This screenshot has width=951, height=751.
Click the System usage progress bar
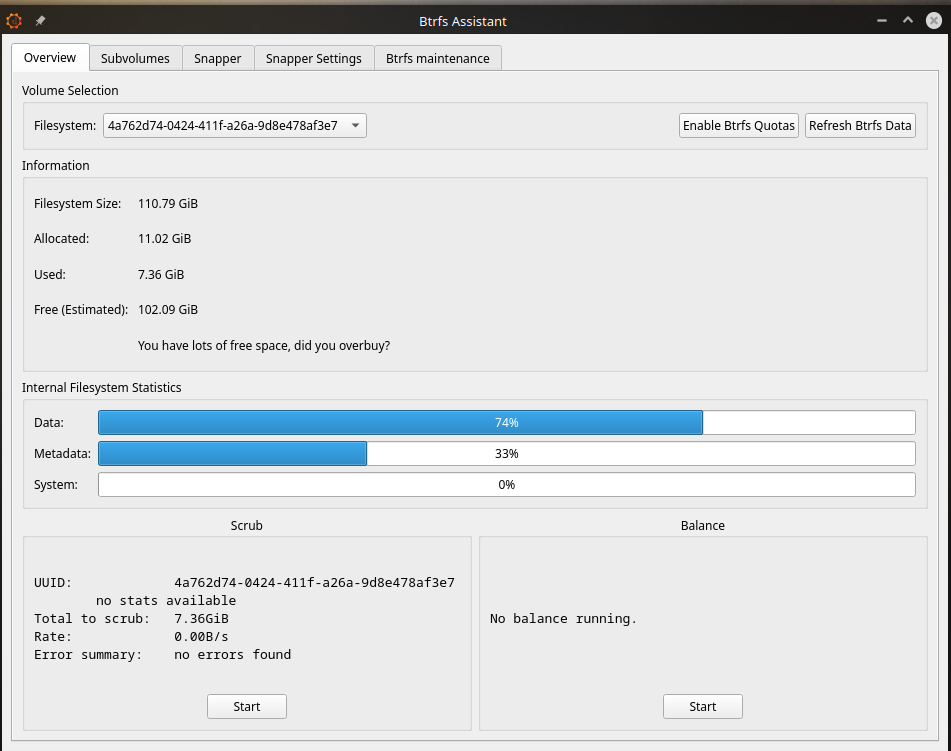tap(506, 485)
